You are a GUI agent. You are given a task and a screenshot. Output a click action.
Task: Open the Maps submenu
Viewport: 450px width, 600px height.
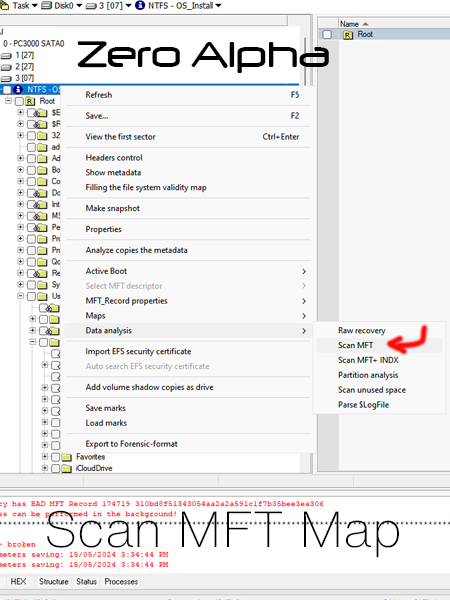pos(188,316)
